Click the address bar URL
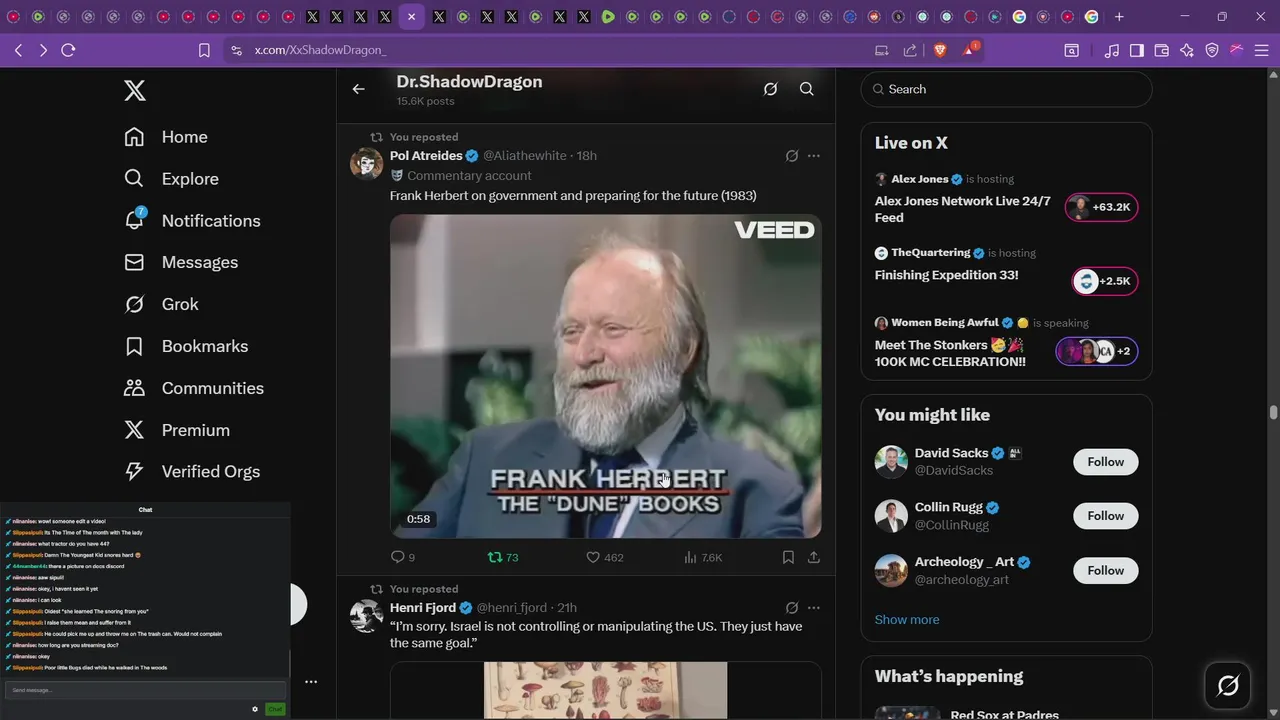1280x720 pixels. point(320,50)
